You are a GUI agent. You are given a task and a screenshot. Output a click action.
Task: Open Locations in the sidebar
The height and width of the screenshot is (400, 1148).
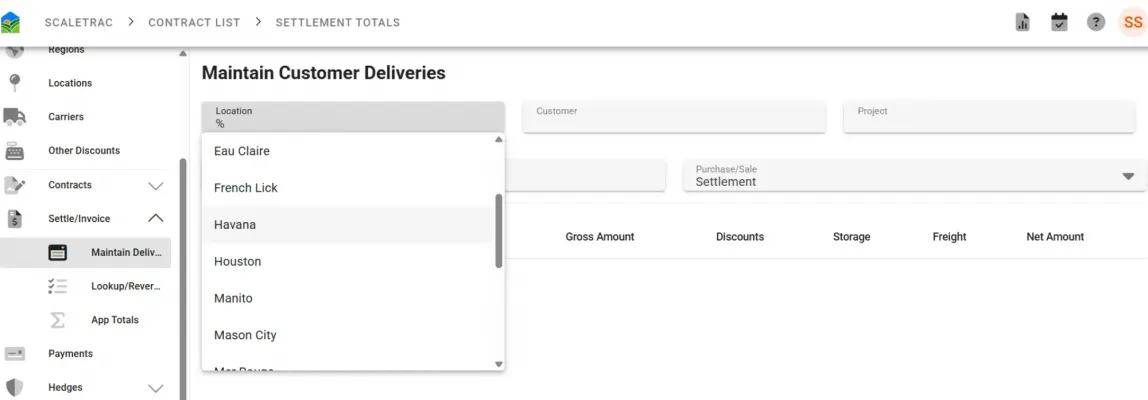pos(70,83)
